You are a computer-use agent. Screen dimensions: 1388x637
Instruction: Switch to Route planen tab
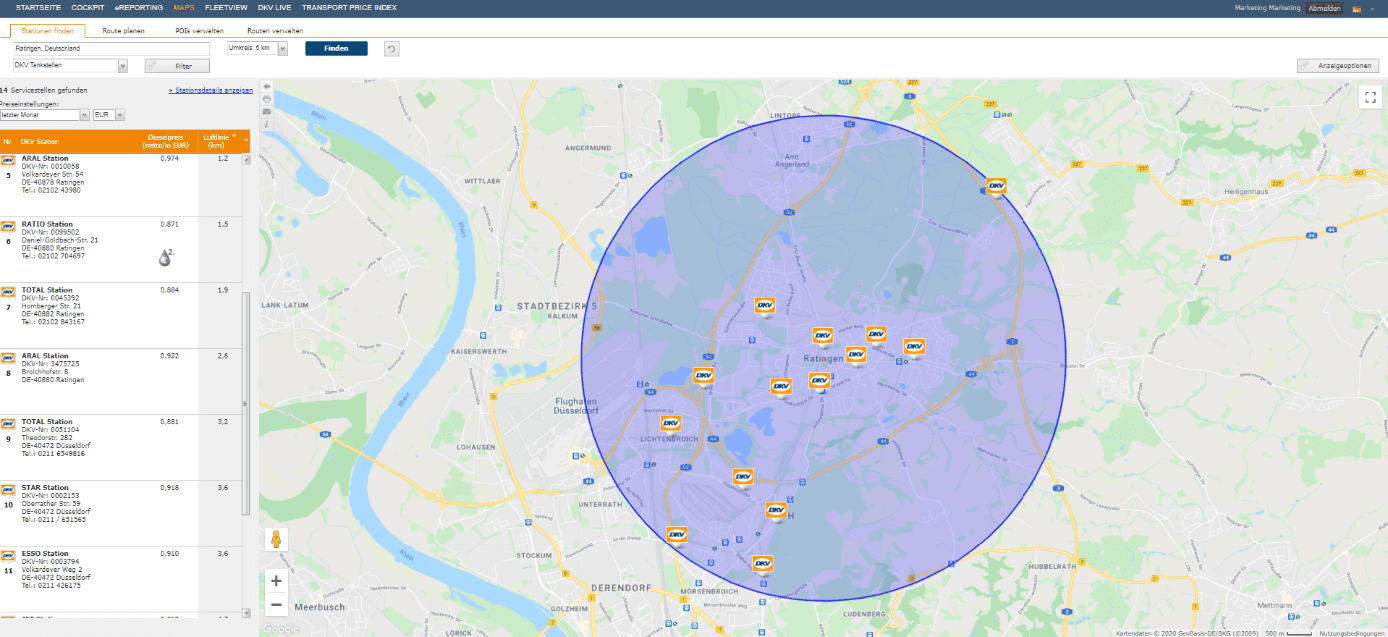pyautogui.click(x=123, y=31)
